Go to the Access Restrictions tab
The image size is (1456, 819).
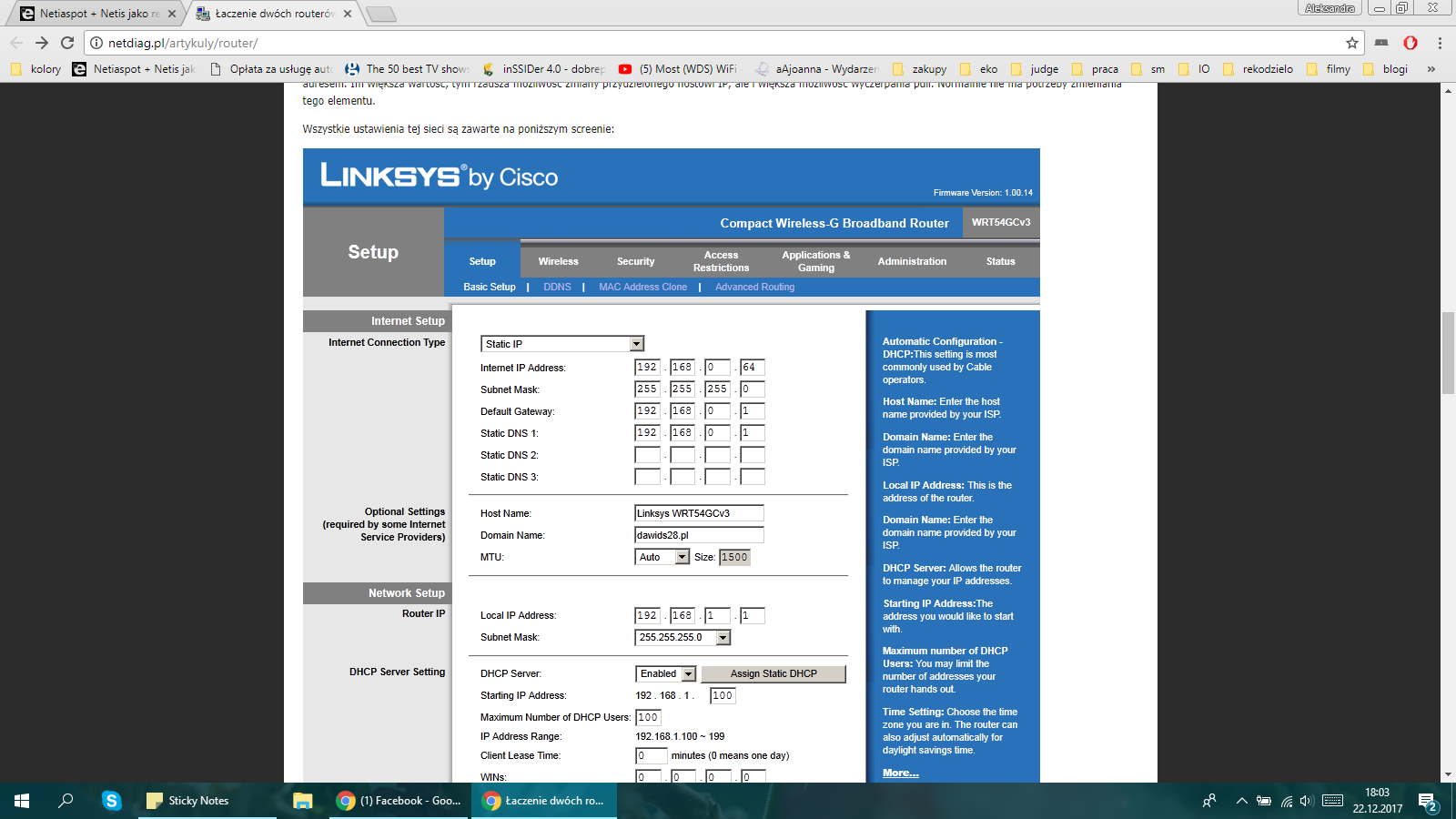[721, 261]
